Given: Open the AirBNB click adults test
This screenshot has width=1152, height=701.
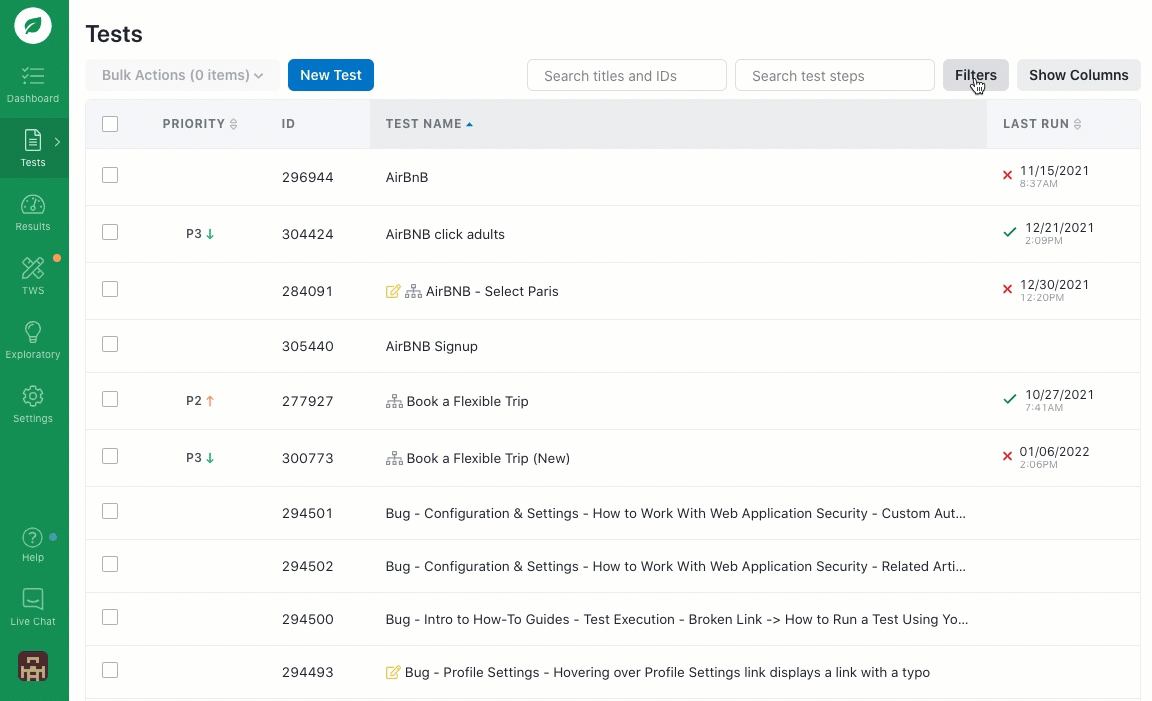Looking at the screenshot, I should [445, 234].
